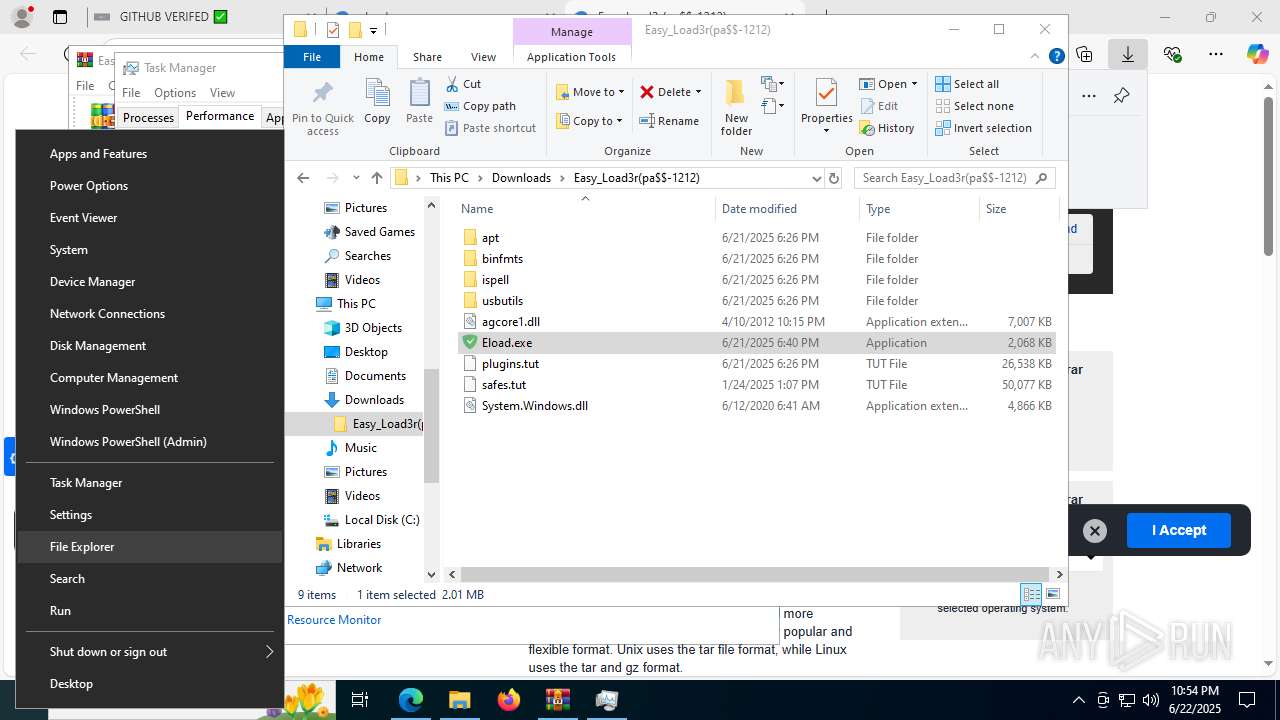Sort files by Date modified column

[788, 209]
